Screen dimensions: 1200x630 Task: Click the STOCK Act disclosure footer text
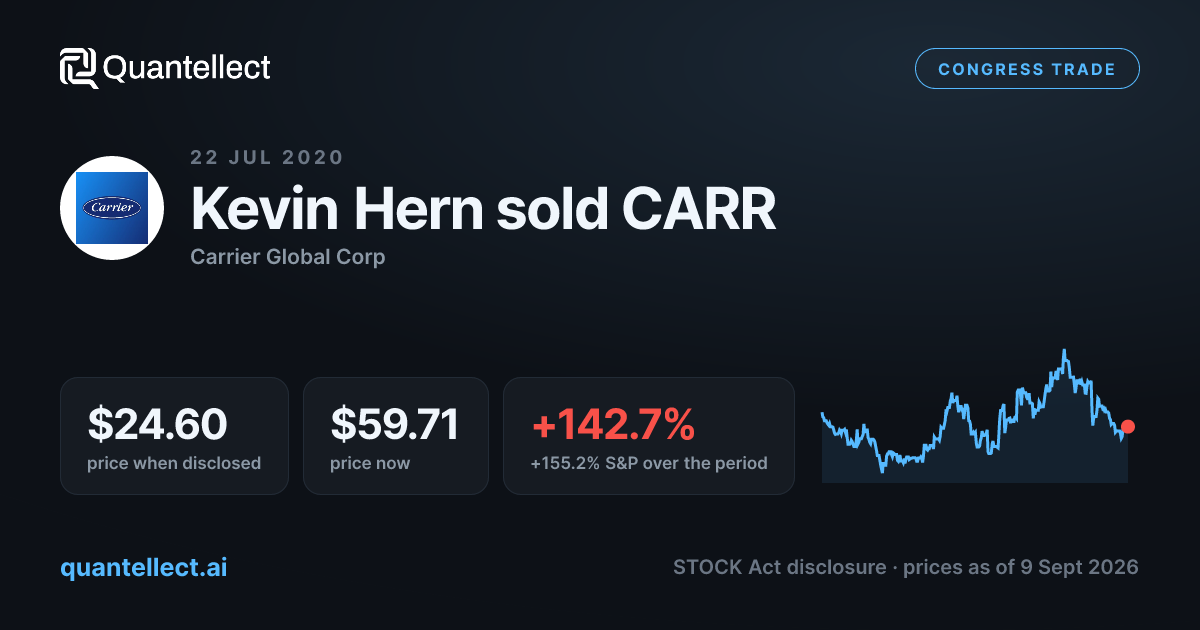click(906, 567)
